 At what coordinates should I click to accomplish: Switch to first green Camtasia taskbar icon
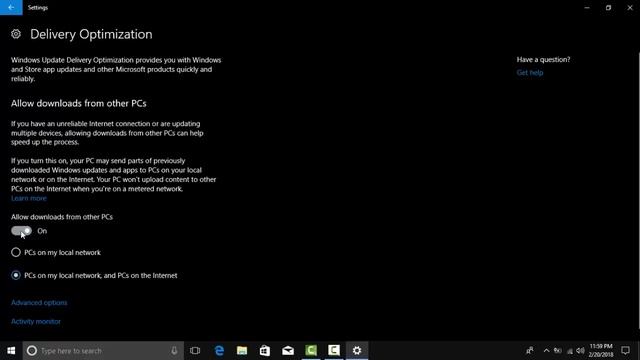[311, 351]
